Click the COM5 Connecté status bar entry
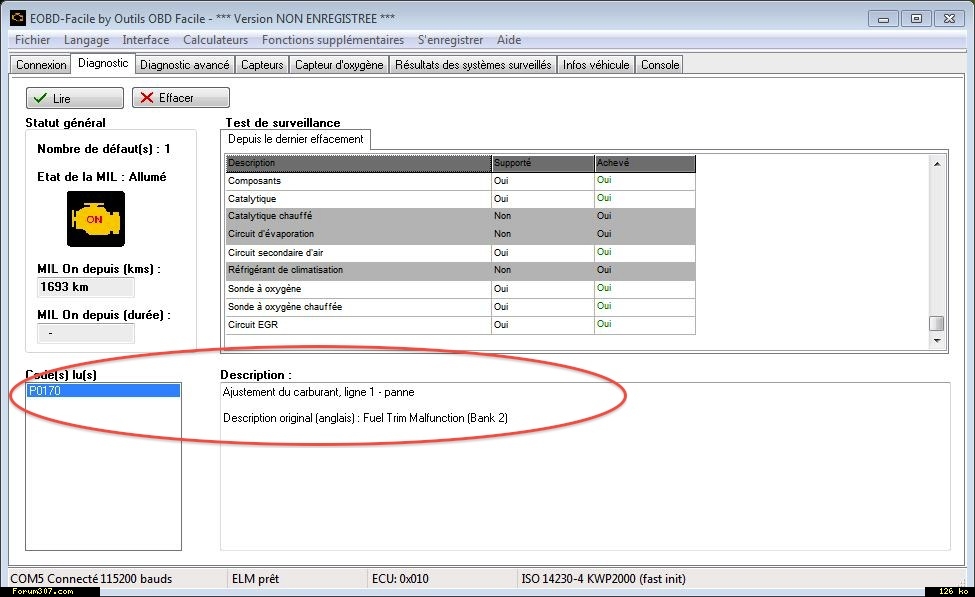Screen dimensions: 975x597 pos(91,579)
